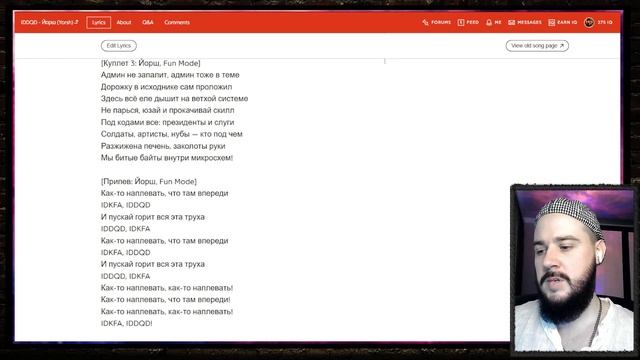Click lyric 'Как-то наплевать, что там впереди!'
This screenshot has width=640, height=360.
[x=166, y=300]
